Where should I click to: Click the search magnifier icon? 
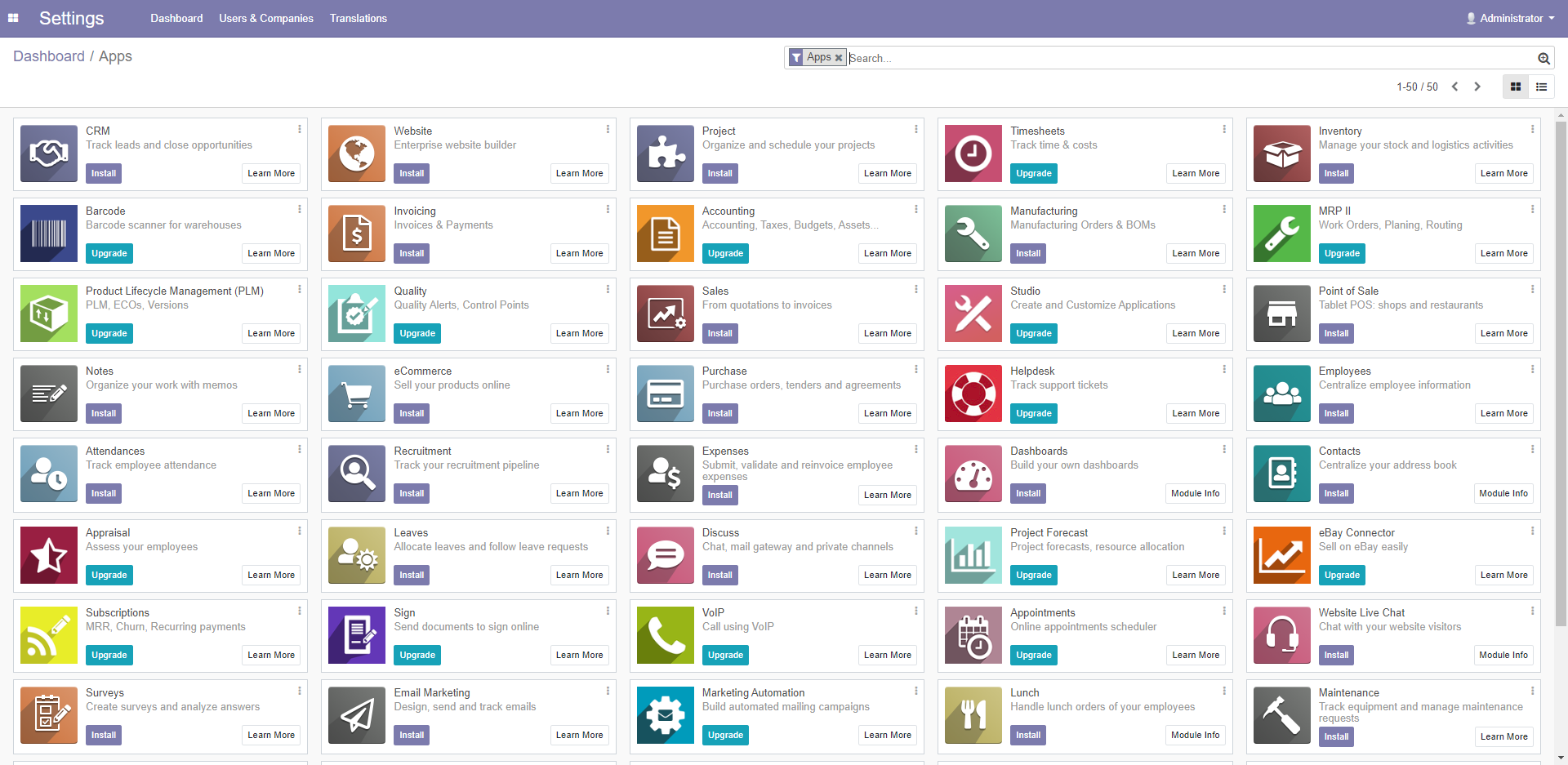point(1543,58)
